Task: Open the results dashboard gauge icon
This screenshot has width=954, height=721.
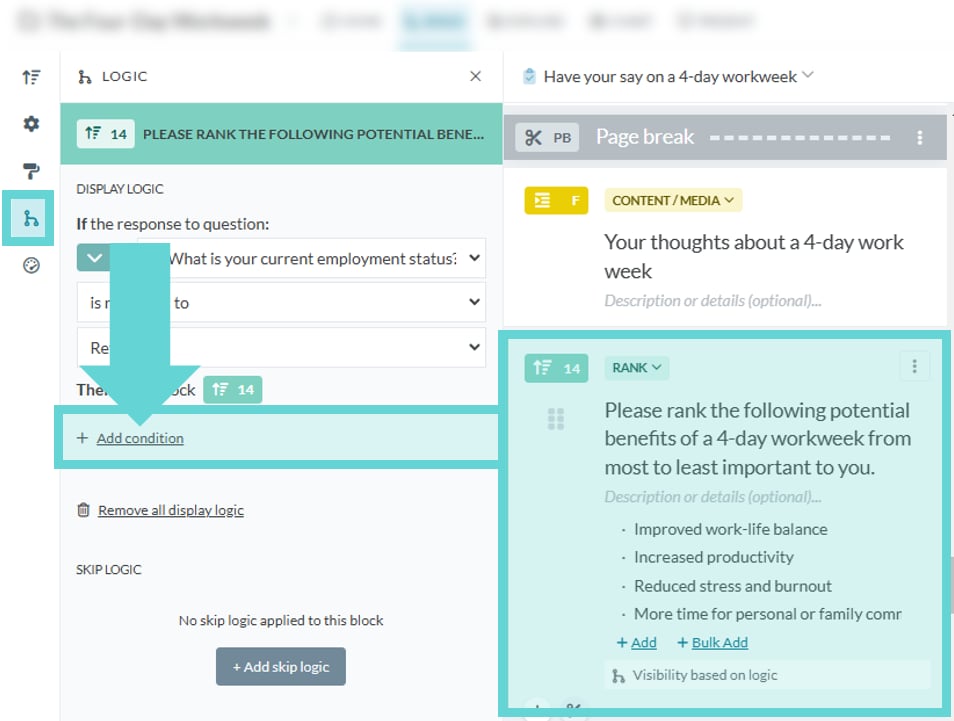Action: pos(31,266)
